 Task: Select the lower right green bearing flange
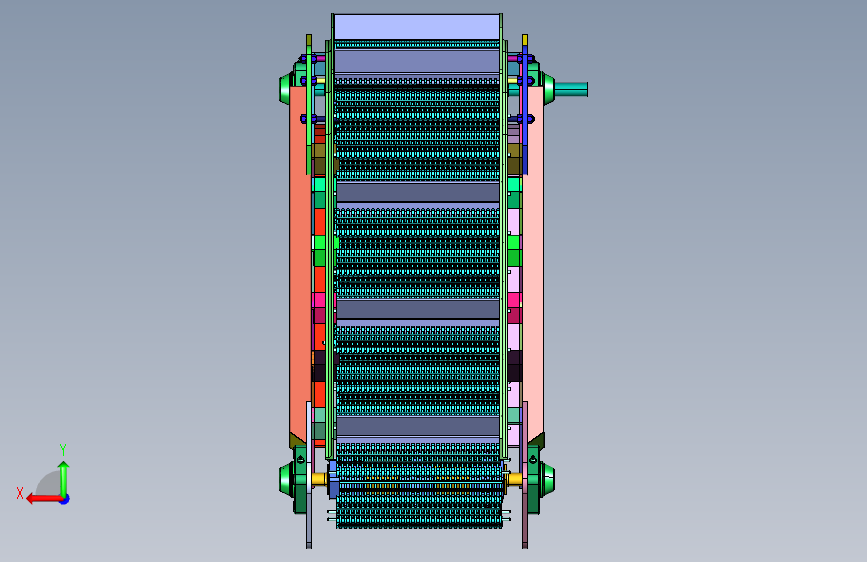tap(547, 479)
